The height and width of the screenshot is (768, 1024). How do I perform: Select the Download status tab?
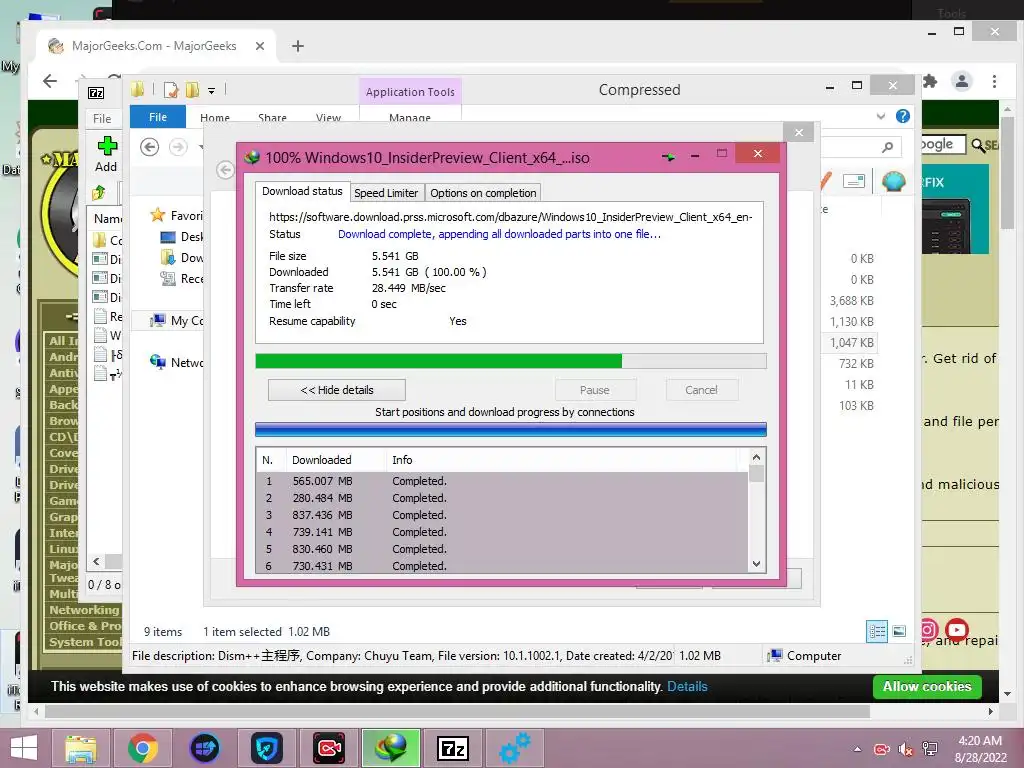coord(302,191)
